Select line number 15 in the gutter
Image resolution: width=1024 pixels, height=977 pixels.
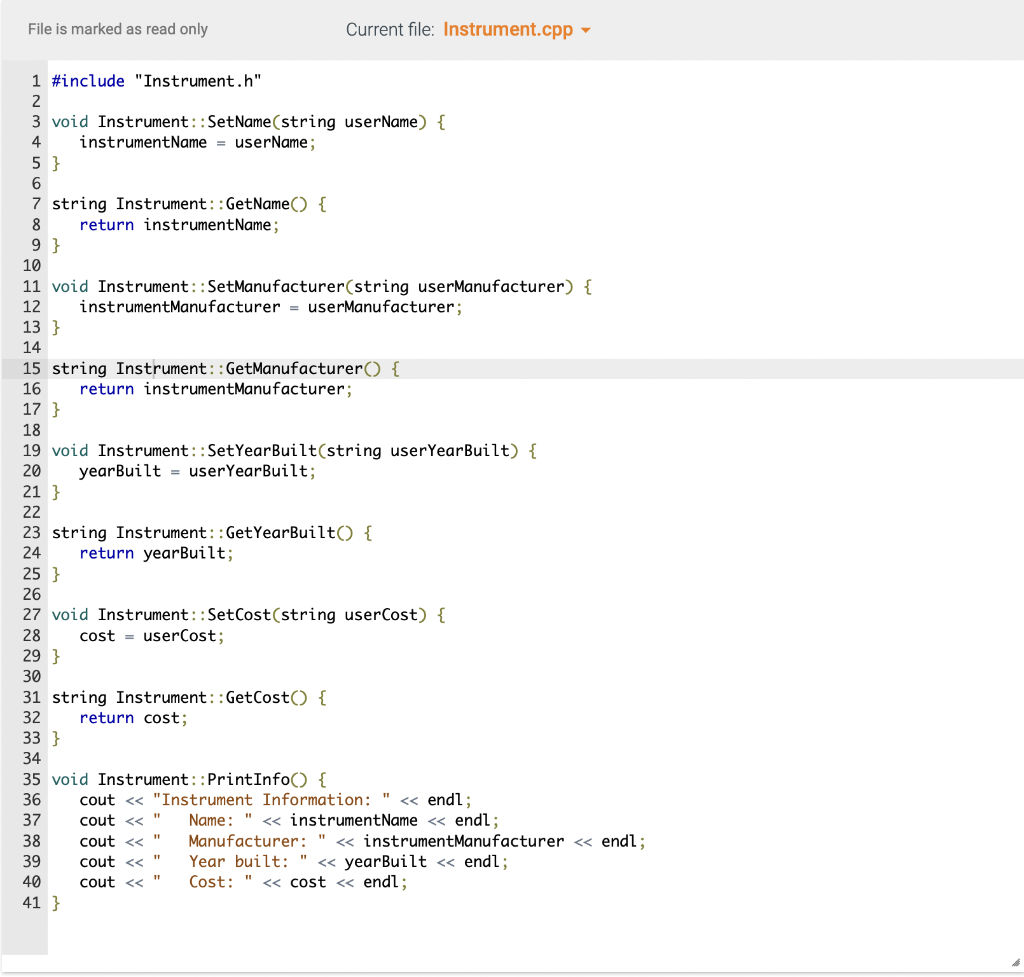(x=31, y=368)
